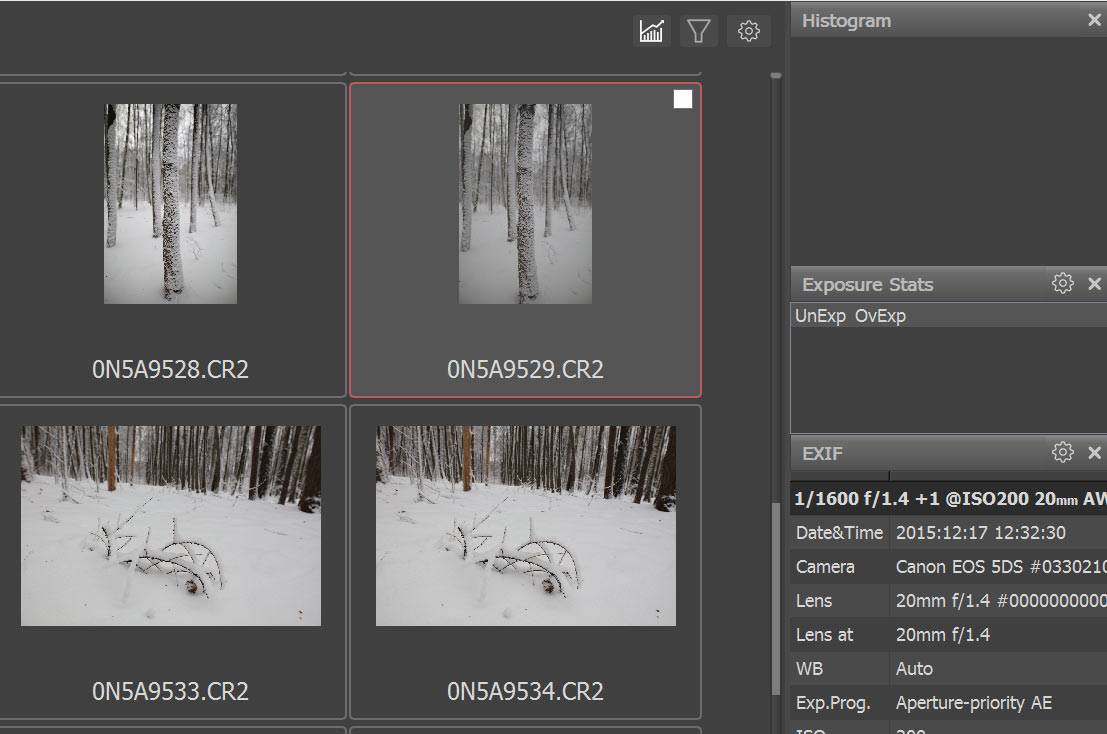
Task: Close the EXIF panel
Action: click(x=1094, y=453)
